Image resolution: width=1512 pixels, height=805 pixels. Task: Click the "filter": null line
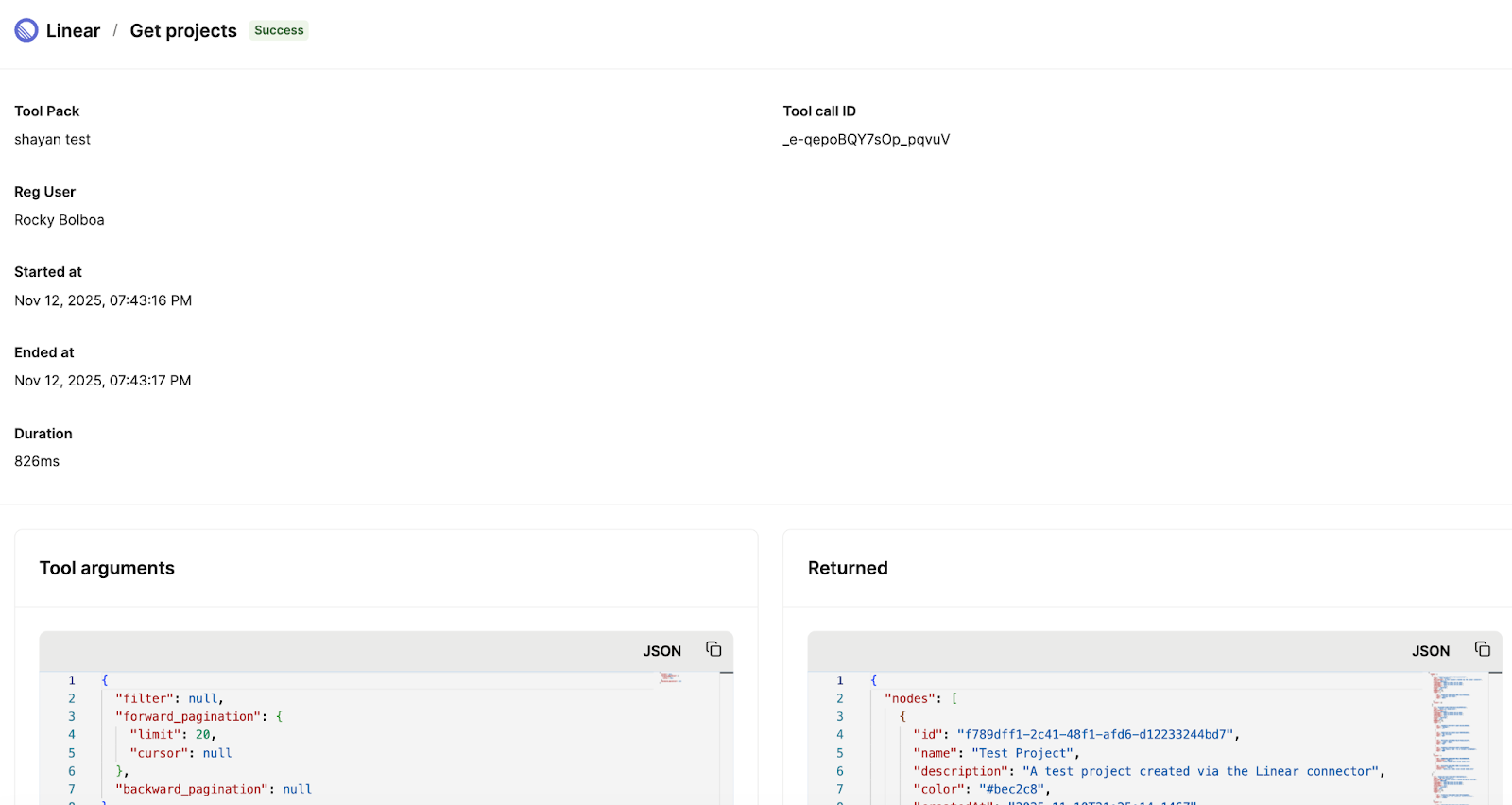tap(169, 698)
